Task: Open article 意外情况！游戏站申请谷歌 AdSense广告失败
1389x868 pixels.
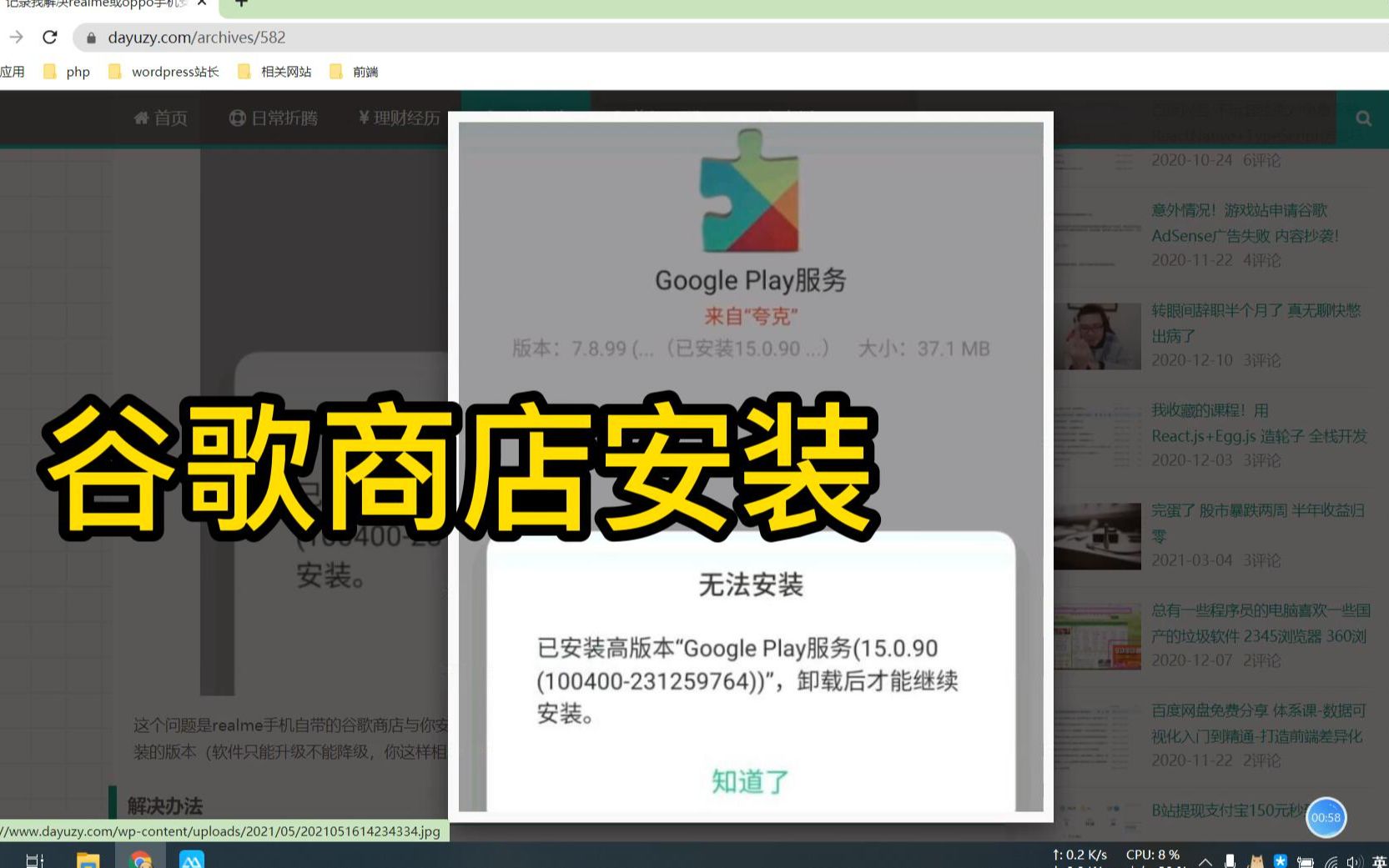Action: click(x=1245, y=223)
